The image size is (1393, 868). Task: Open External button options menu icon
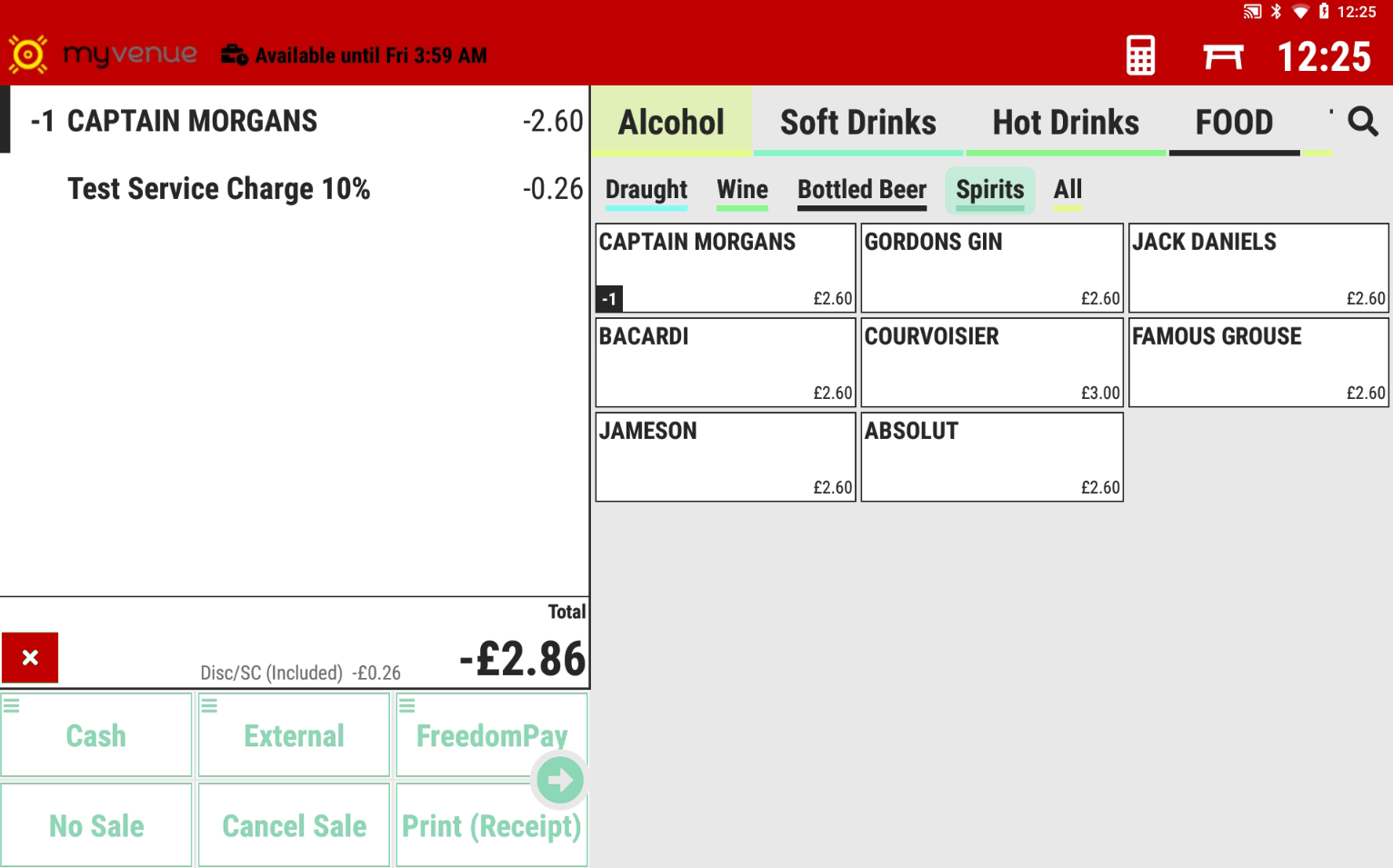point(209,705)
